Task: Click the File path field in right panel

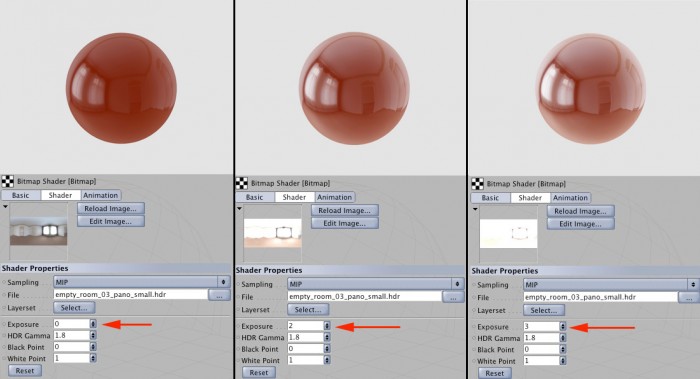Action: tap(600, 297)
